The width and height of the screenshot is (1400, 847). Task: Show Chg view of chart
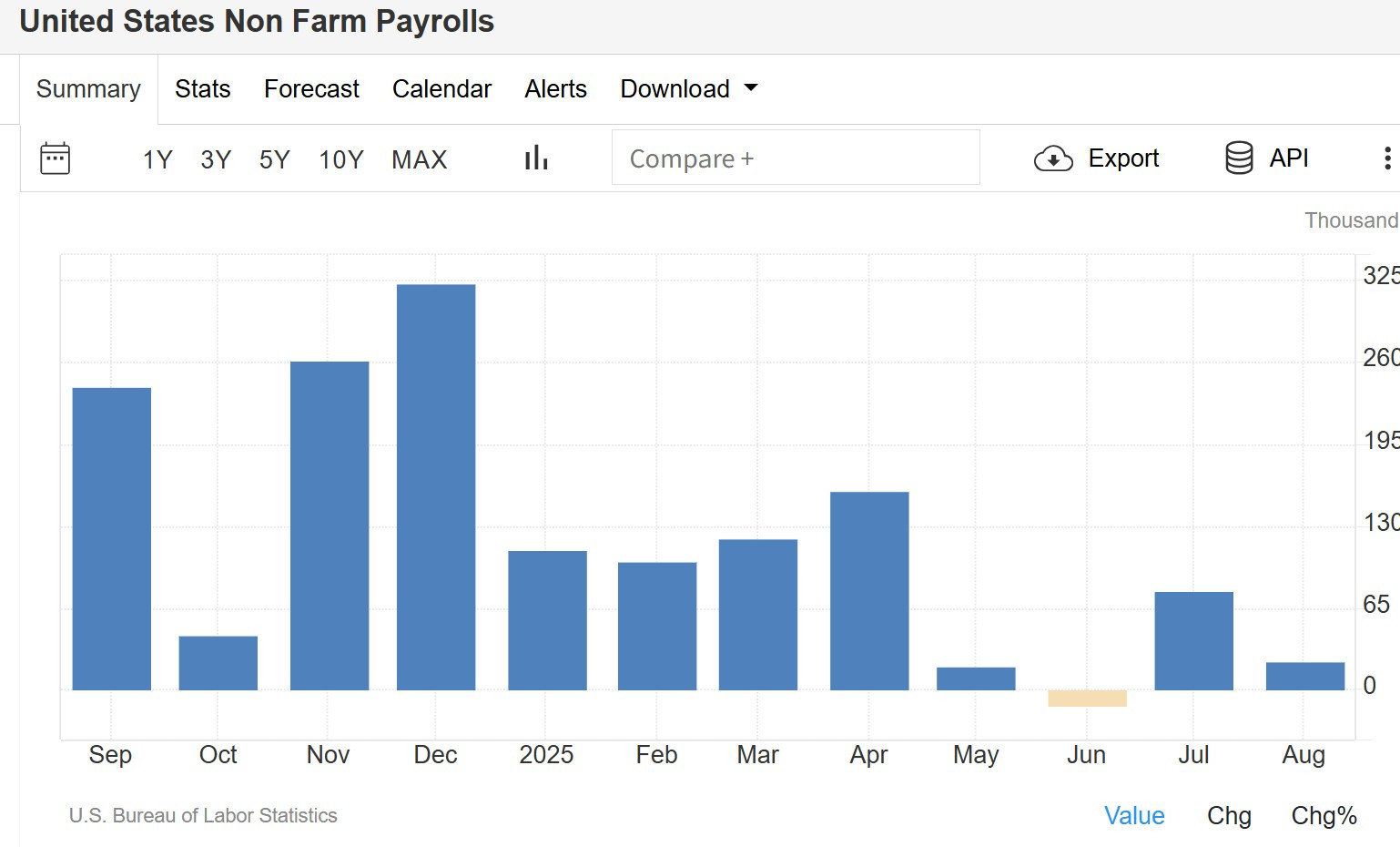1229,815
